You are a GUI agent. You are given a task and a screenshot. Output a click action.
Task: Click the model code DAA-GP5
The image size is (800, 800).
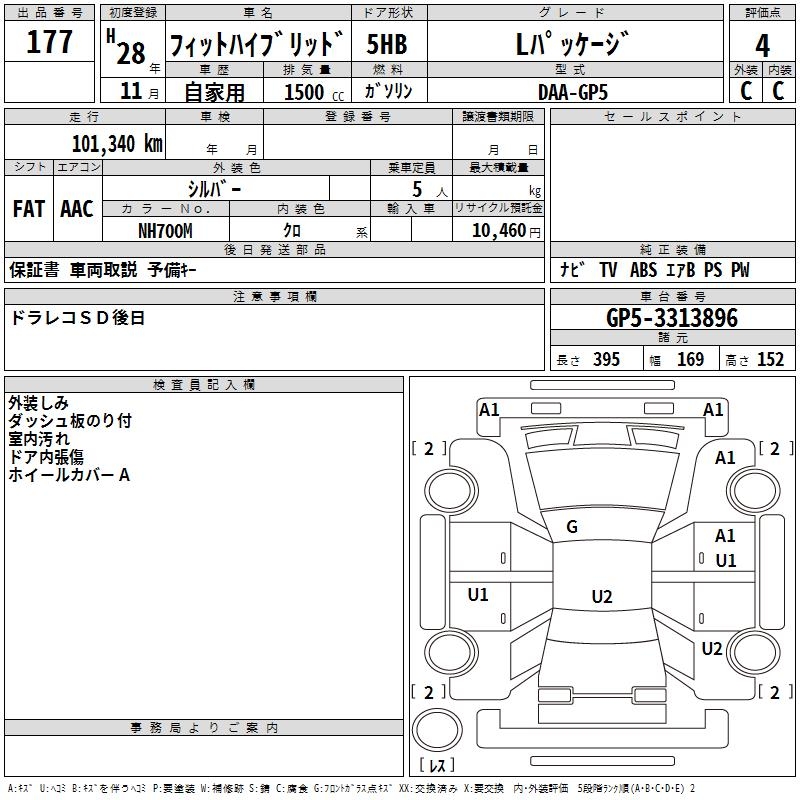572,91
